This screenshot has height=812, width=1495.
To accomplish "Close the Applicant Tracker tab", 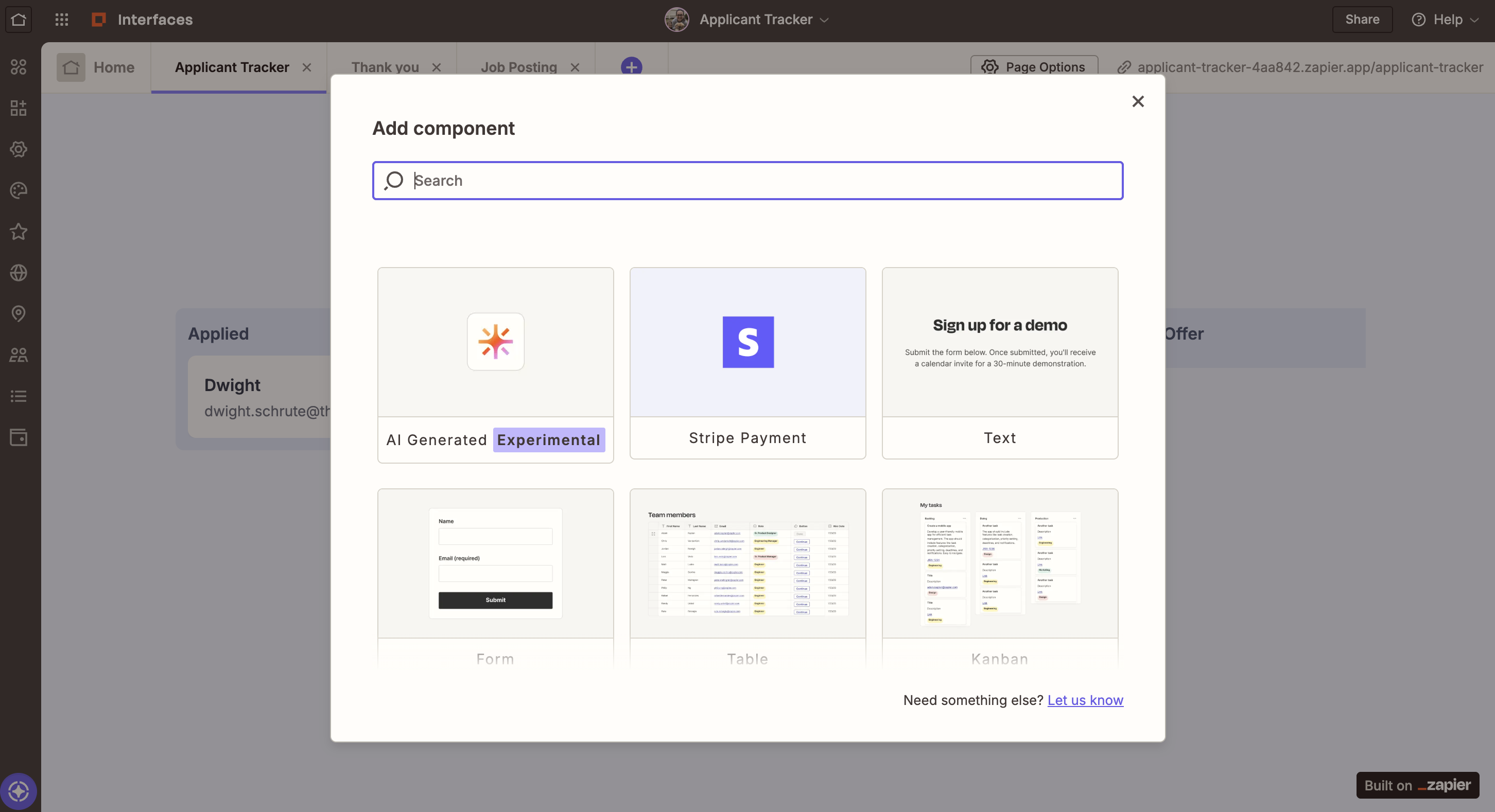I will pyautogui.click(x=307, y=67).
